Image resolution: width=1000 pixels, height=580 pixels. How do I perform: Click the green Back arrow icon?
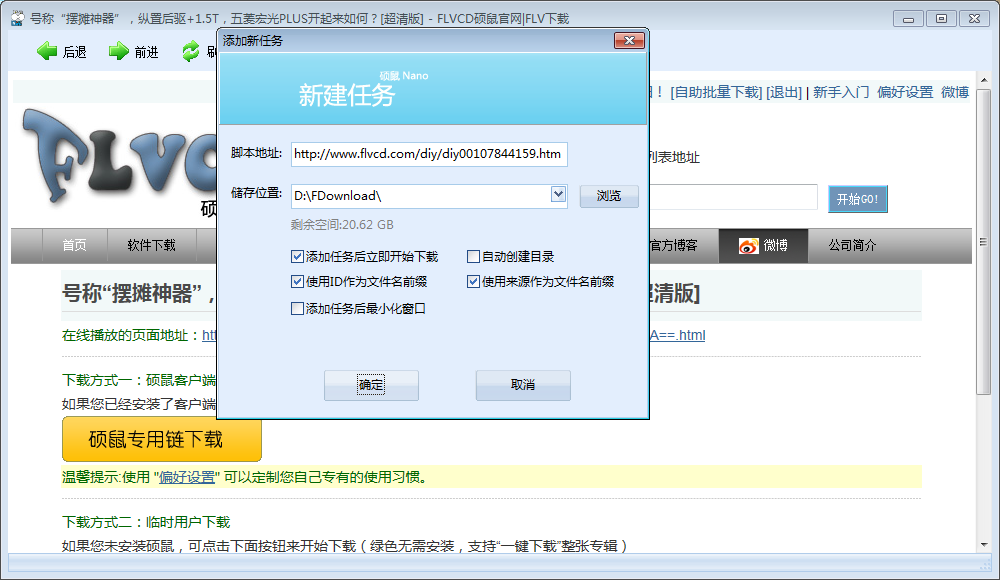pyautogui.click(x=47, y=51)
